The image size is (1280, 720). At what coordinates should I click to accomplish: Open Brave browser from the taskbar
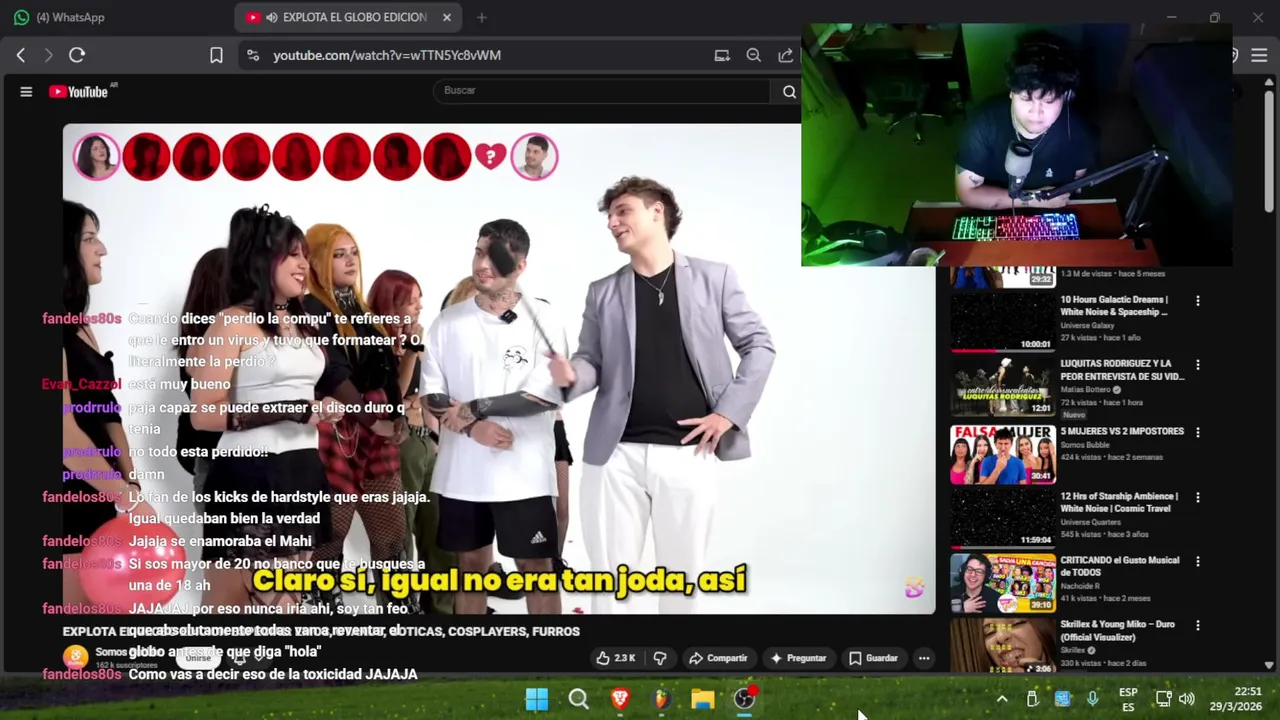(620, 699)
